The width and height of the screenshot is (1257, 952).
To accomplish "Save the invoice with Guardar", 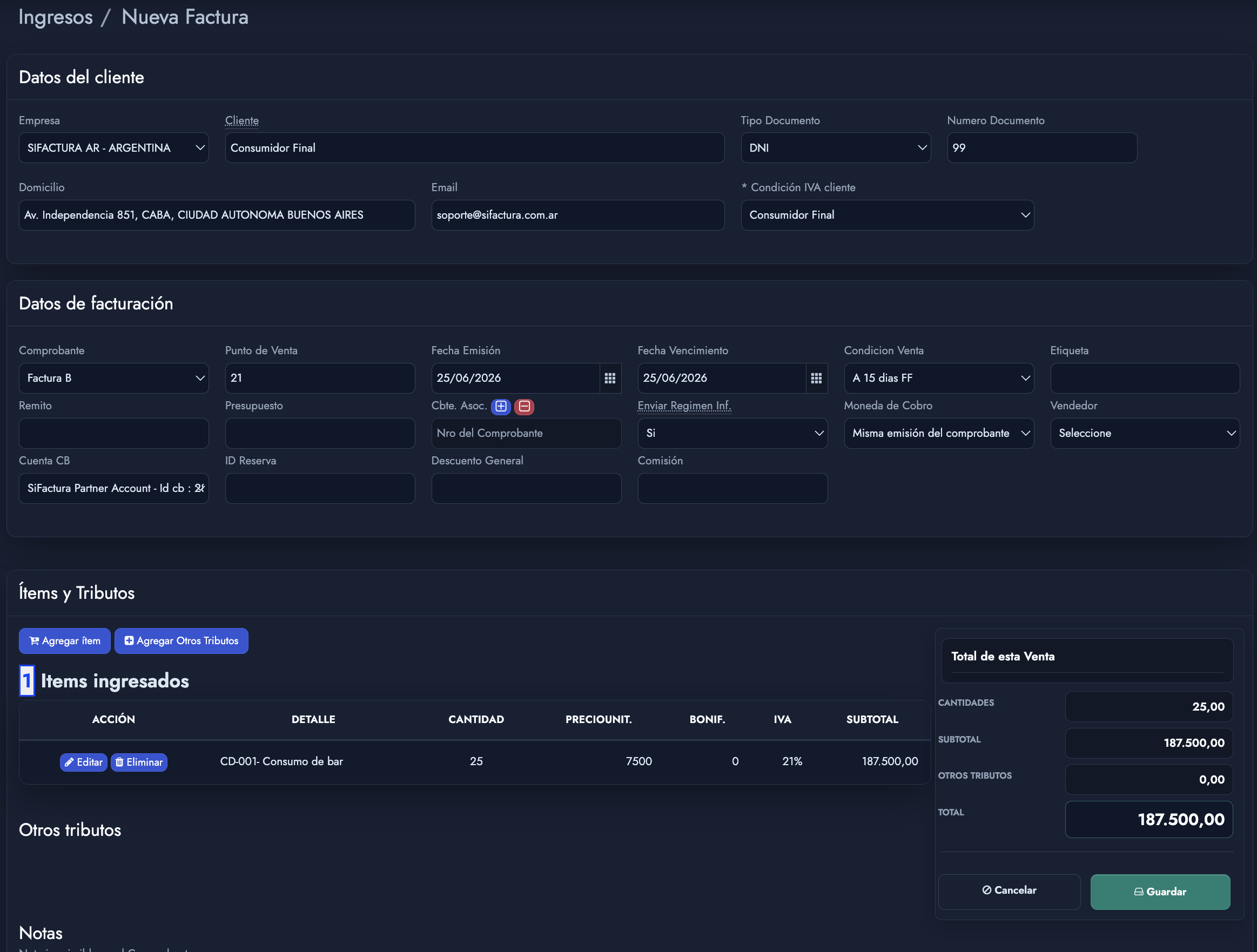I will pos(1160,892).
